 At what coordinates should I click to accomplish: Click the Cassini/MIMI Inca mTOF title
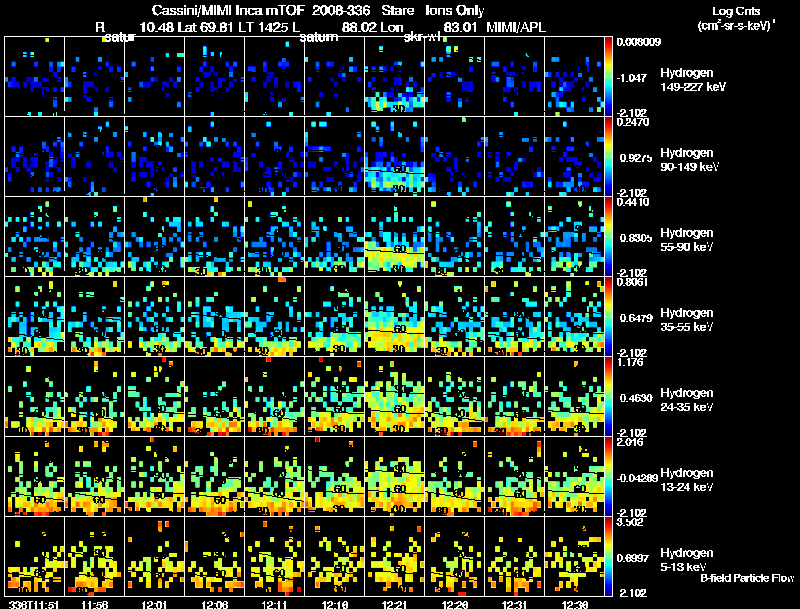pyautogui.click(x=228, y=11)
